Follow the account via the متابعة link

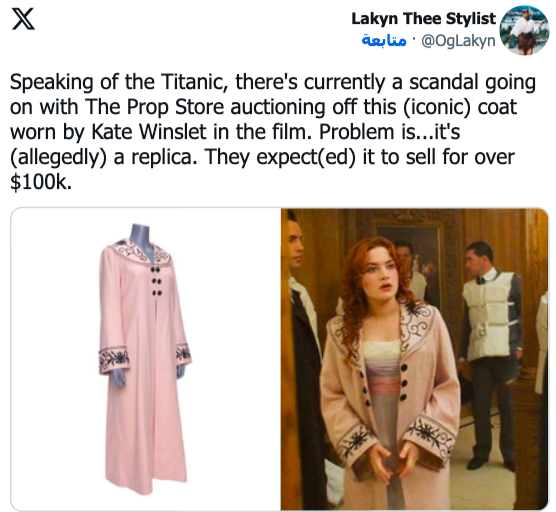click(x=384, y=41)
